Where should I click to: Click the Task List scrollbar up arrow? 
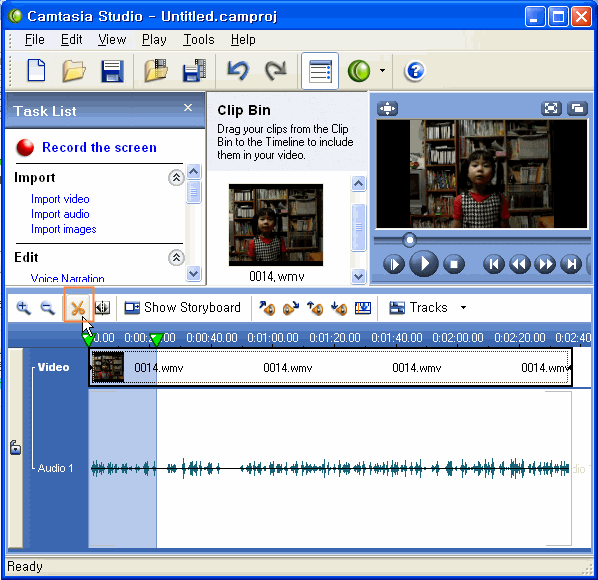point(193,172)
